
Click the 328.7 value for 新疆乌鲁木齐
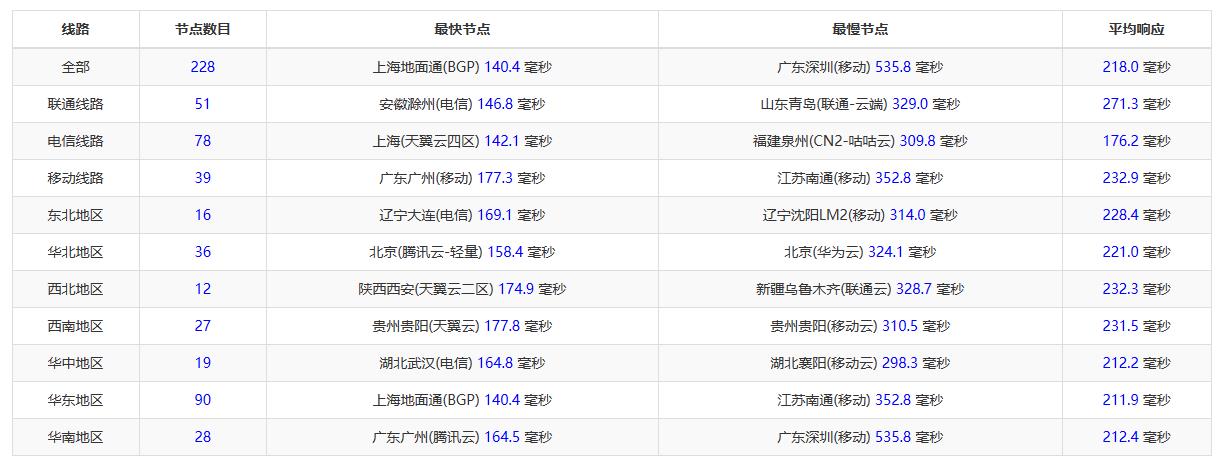pyautogui.click(x=913, y=289)
